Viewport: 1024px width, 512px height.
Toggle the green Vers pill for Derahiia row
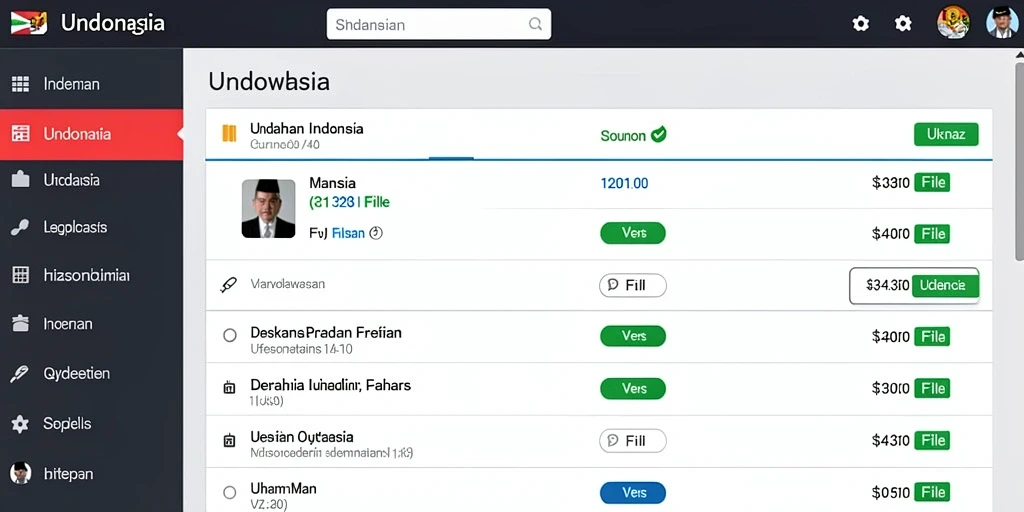tap(633, 389)
